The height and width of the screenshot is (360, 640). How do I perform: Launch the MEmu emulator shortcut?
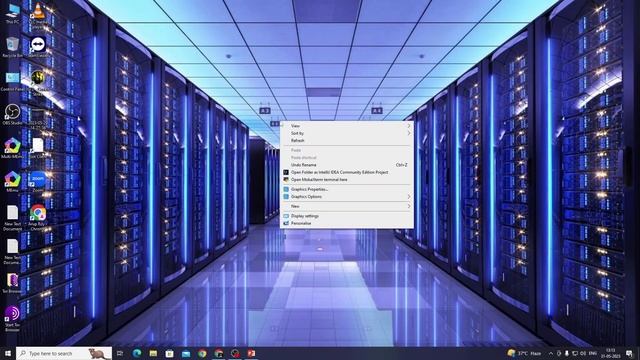(13, 182)
